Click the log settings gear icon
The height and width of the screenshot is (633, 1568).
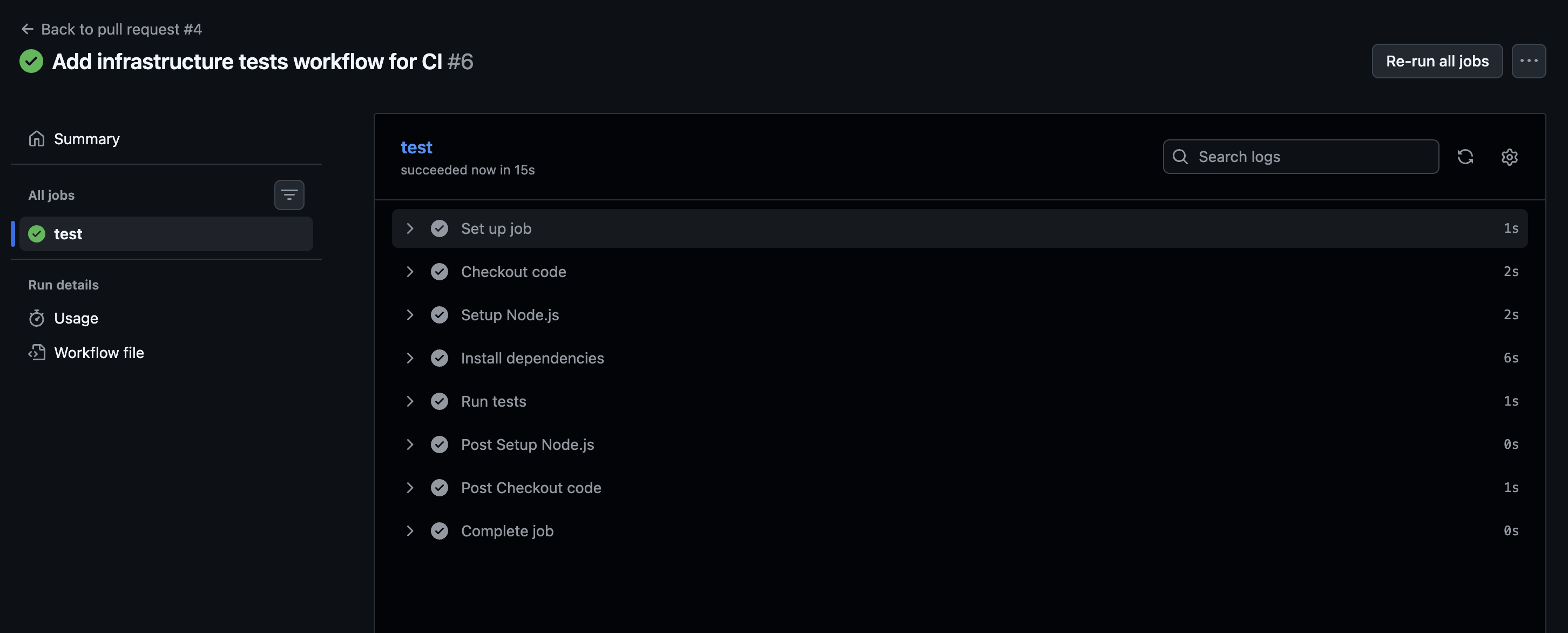tap(1509, 157)
